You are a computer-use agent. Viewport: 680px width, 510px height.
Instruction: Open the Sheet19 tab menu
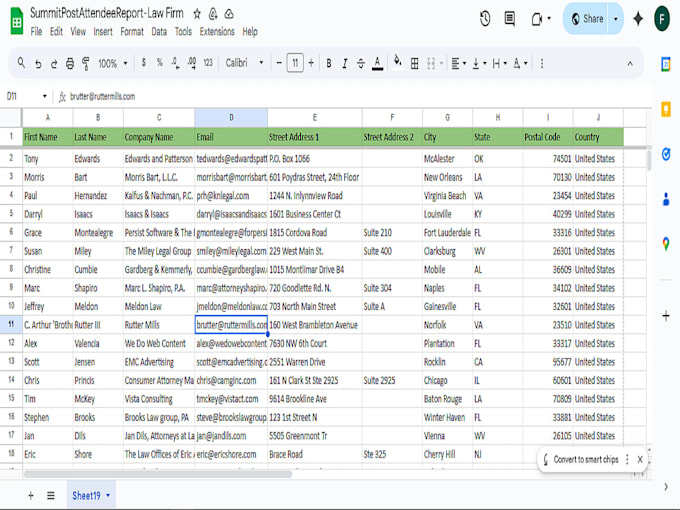click(x=108, y=495)
